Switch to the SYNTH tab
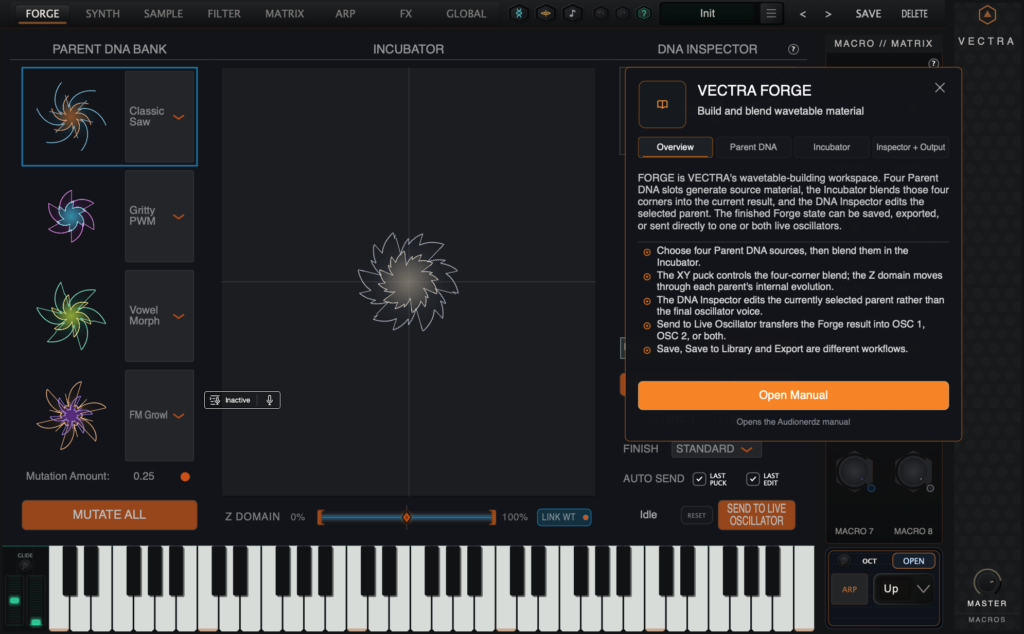Image resolution: width=1024 pixels, height=634 pixels. 103,14
